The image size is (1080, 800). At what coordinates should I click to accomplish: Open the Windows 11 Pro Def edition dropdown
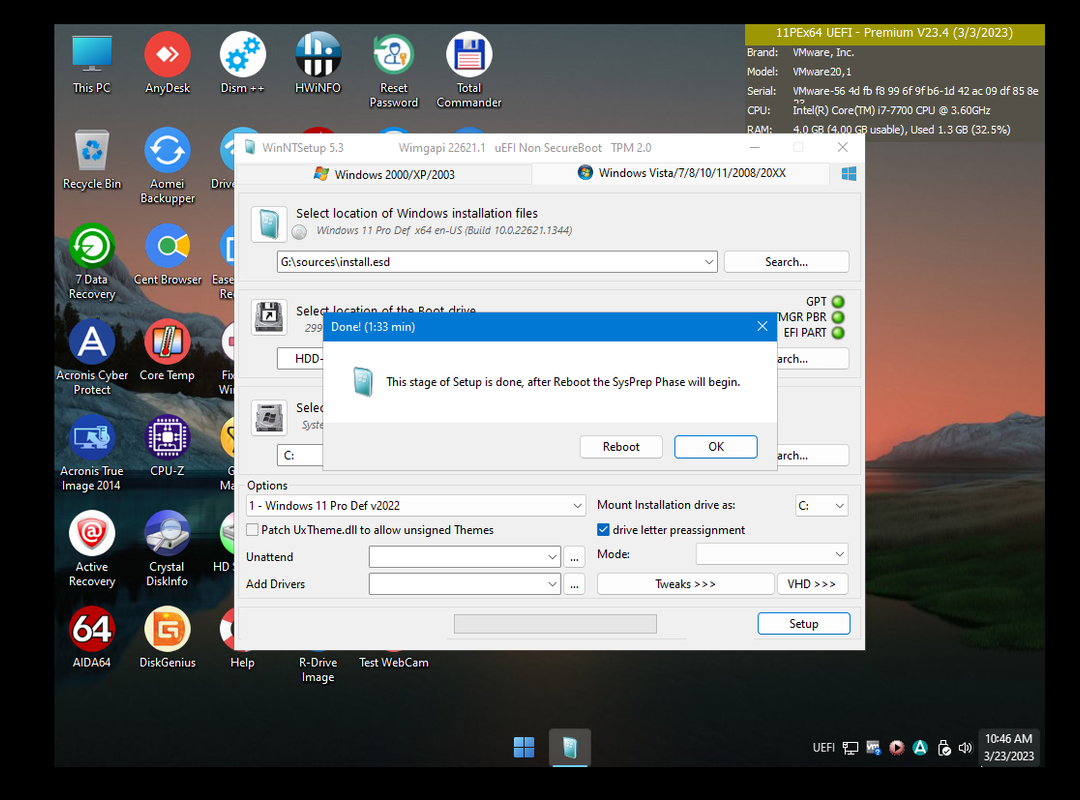pyautogui.click(x=577, y=506)
